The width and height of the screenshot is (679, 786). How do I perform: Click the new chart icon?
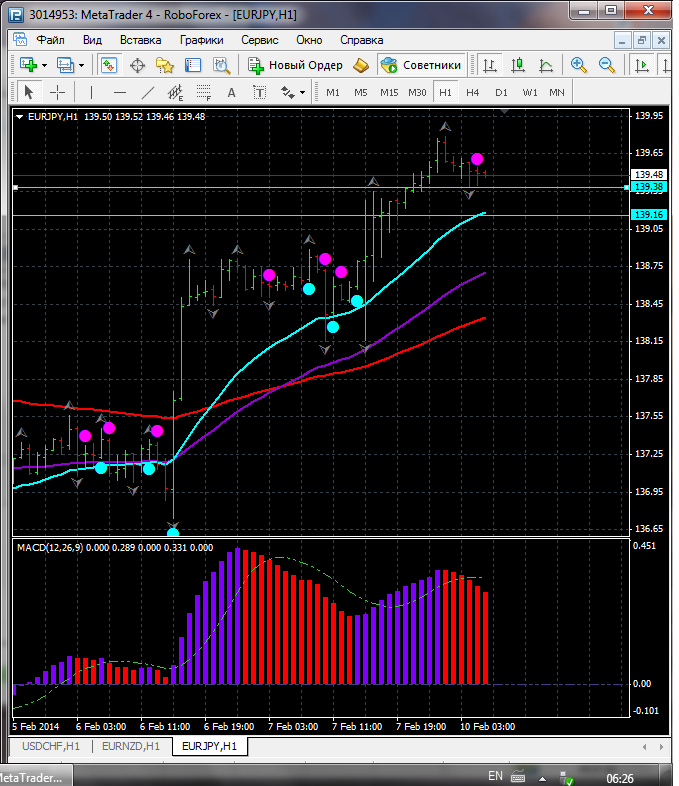click(x=28, y=65)
